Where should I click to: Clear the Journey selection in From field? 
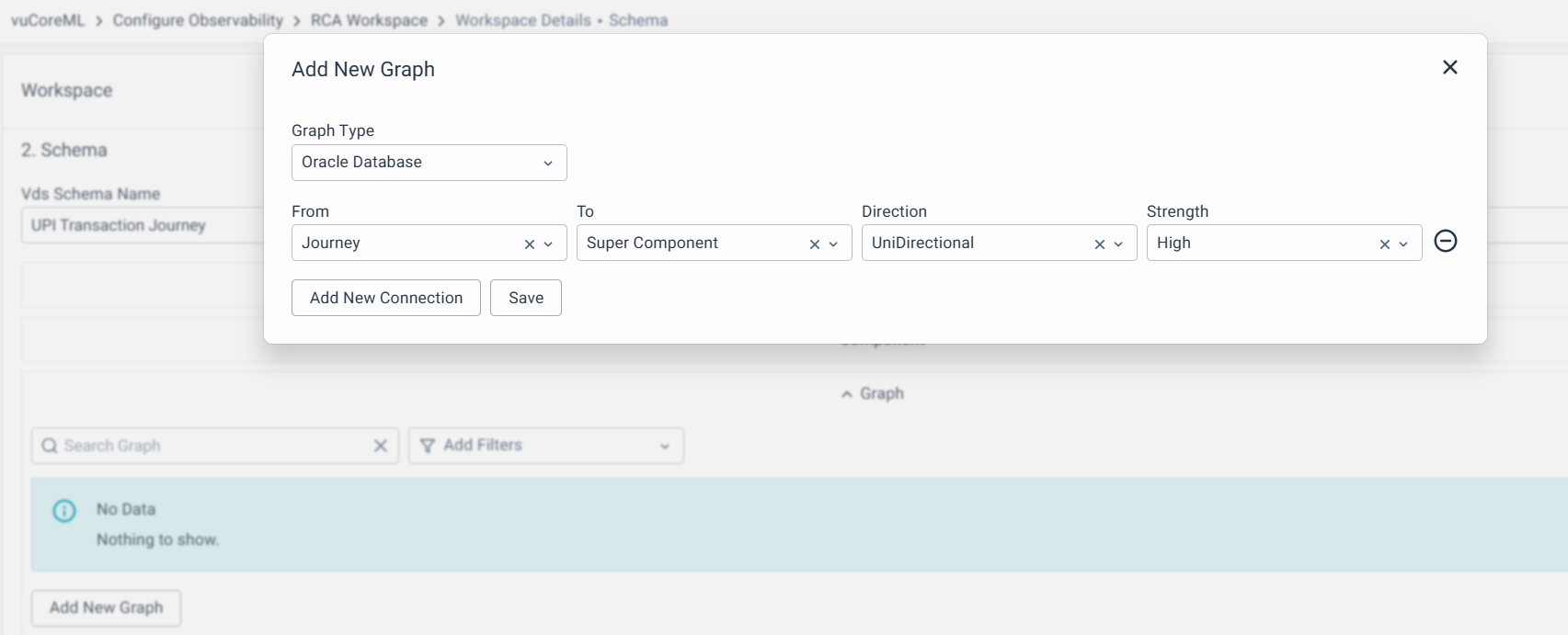tap(529, 244)
